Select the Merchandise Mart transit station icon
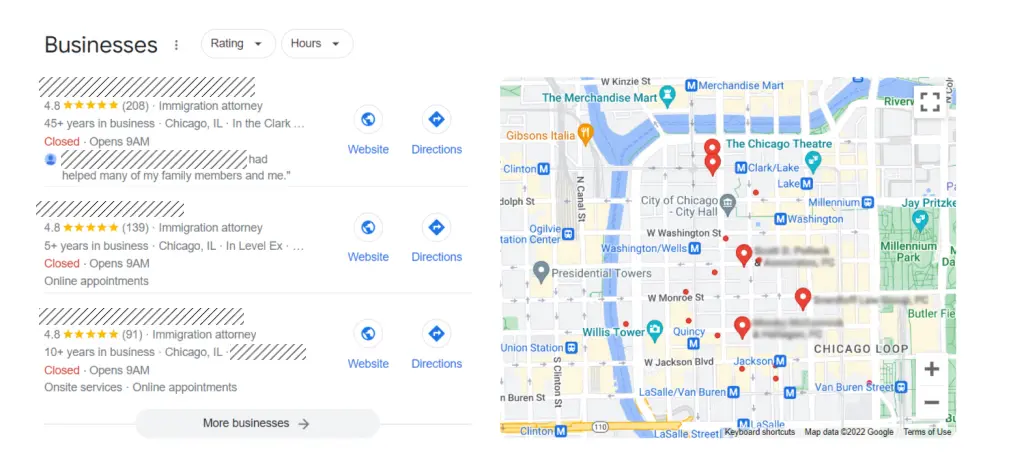Screen dimensions: 1024x476 tap(692, 85)
